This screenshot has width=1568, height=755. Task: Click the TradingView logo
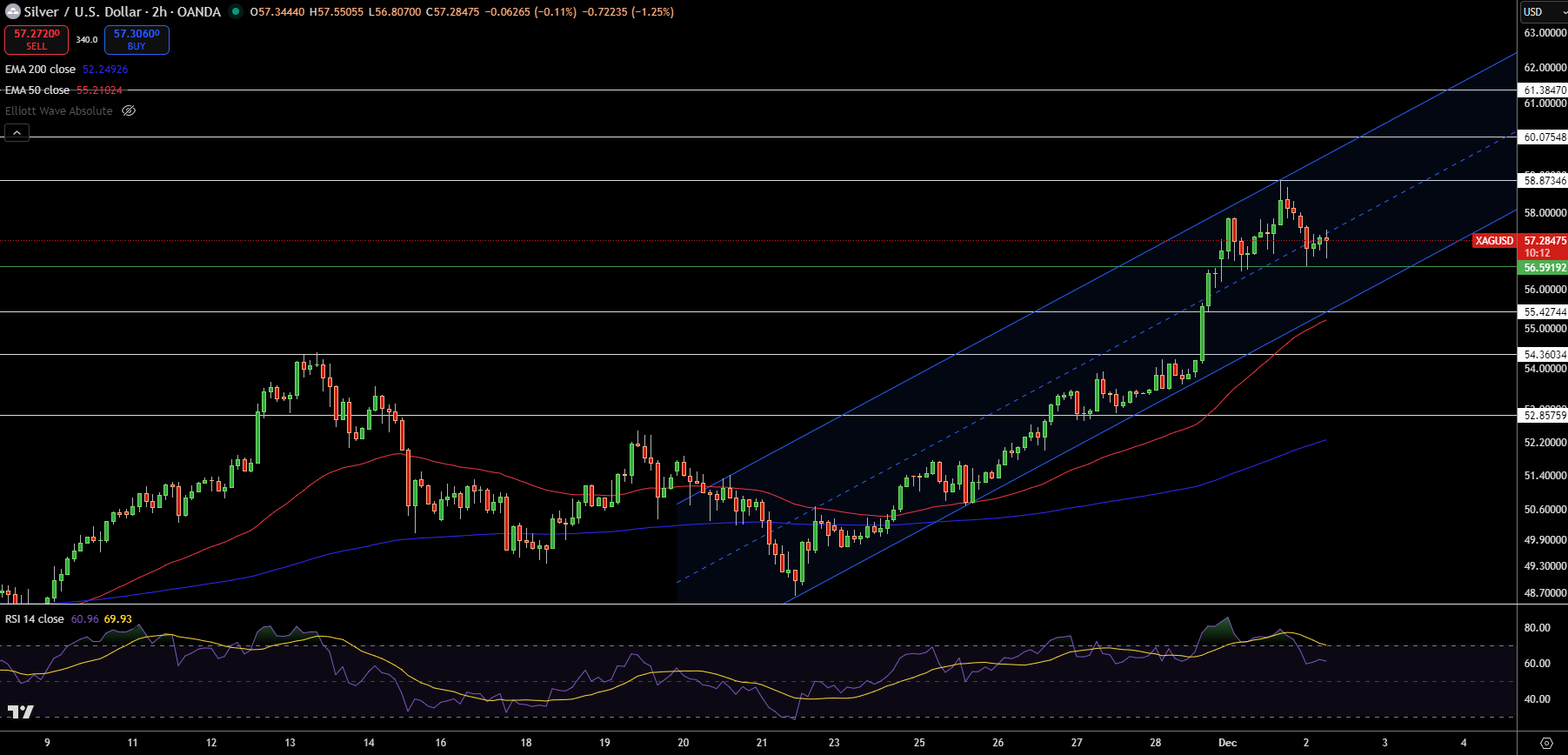[x=20, y=712]
